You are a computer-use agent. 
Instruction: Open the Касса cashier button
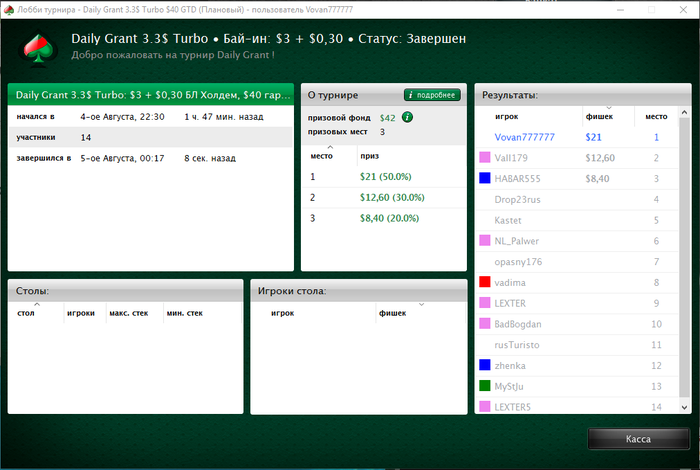(x=638, y=439)
